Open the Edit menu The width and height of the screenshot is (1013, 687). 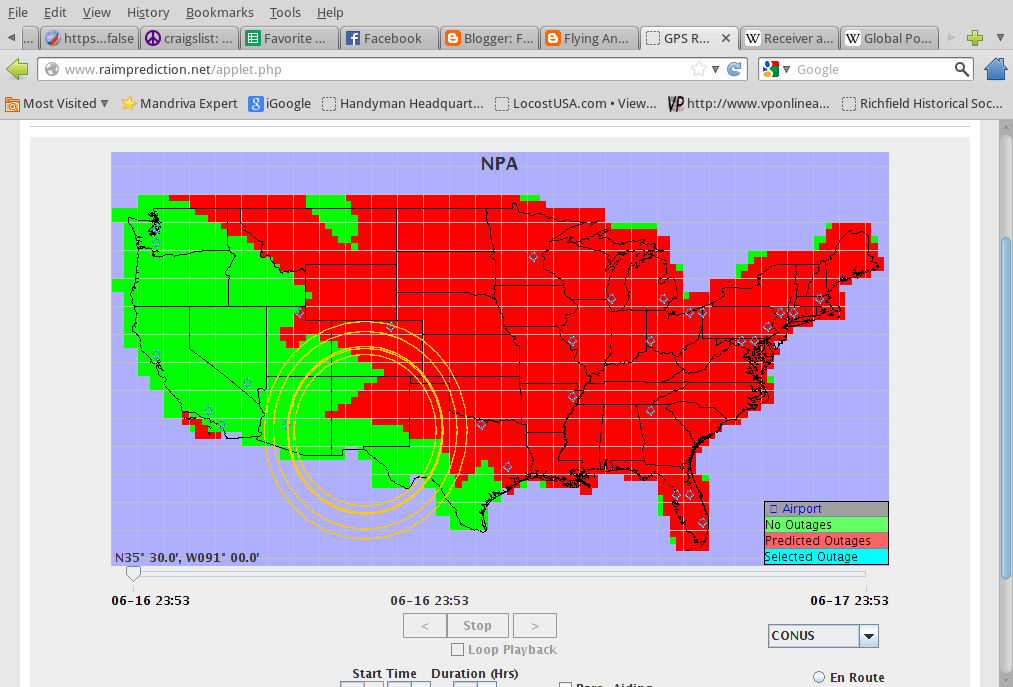(x=55, y=12)
